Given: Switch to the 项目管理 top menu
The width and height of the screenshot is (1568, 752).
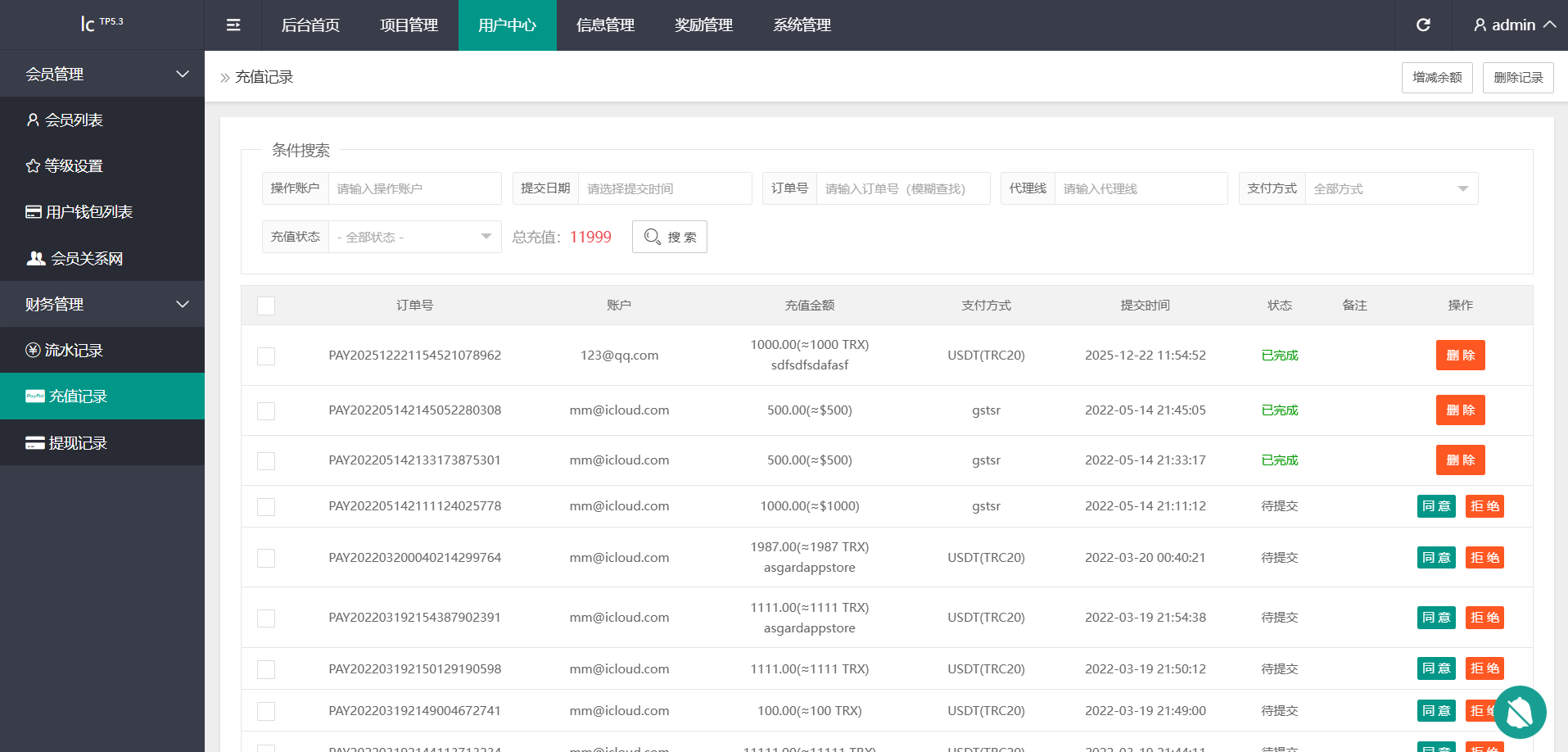Looking at the screenshot, I should (x=409, y=25).
